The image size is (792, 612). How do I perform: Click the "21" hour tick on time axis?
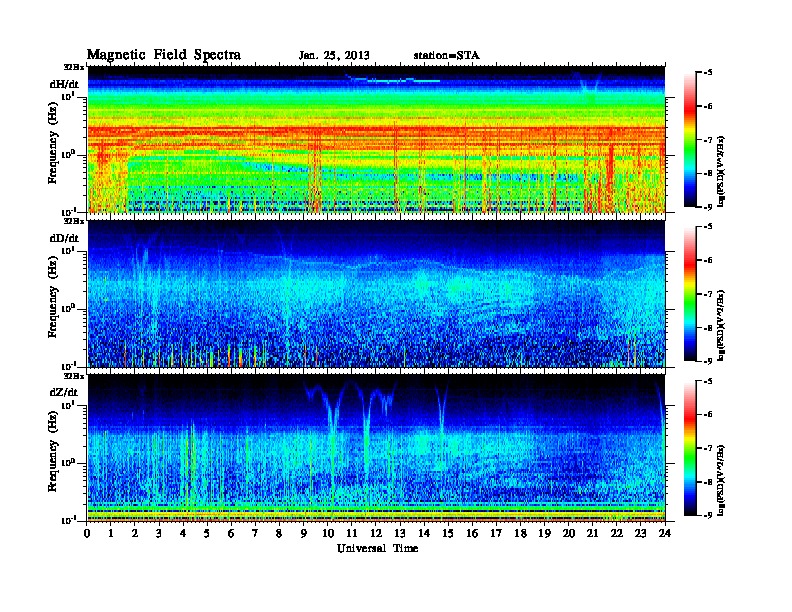coord(592,534)
